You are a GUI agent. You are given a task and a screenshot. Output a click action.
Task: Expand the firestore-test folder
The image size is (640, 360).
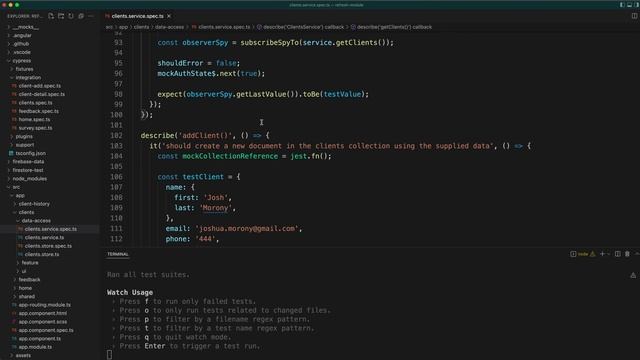(28, 170)
